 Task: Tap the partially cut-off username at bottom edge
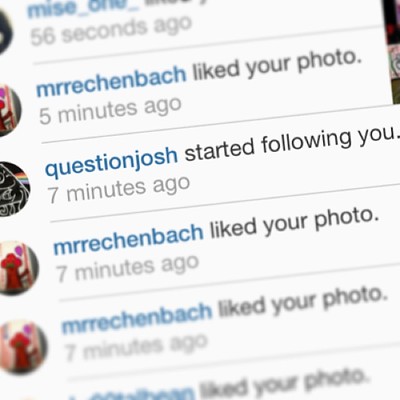click(132, 394)
